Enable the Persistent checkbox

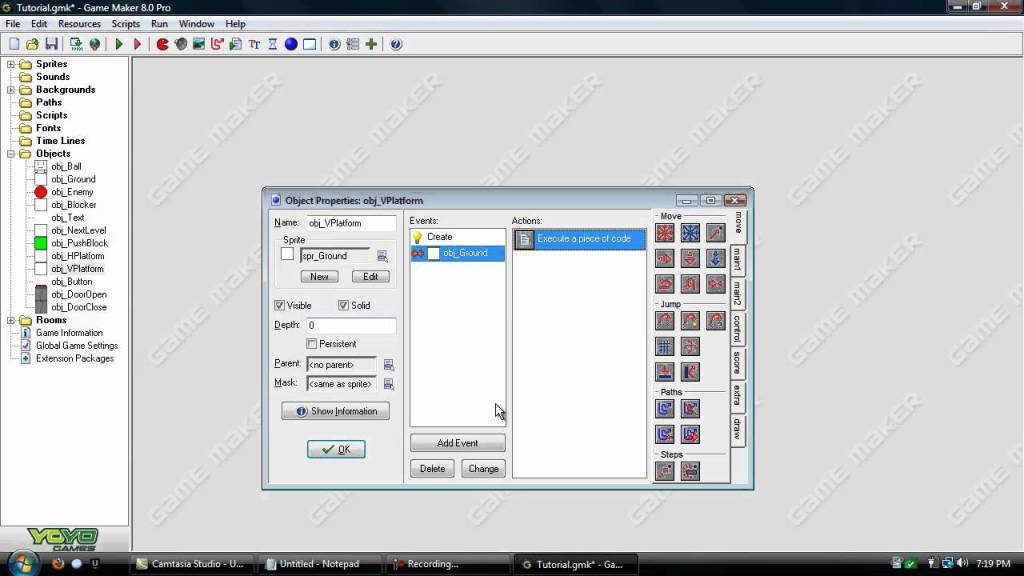click(312, 344)
